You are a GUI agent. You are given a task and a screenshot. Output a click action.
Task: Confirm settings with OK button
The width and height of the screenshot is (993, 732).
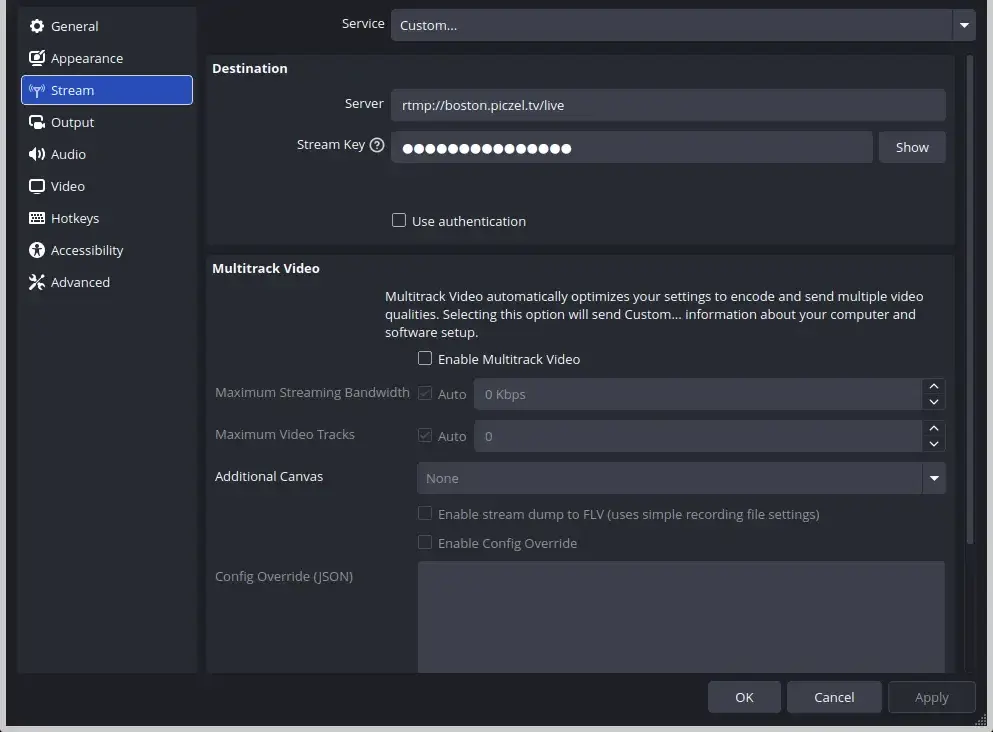click(x=744, y=697)
